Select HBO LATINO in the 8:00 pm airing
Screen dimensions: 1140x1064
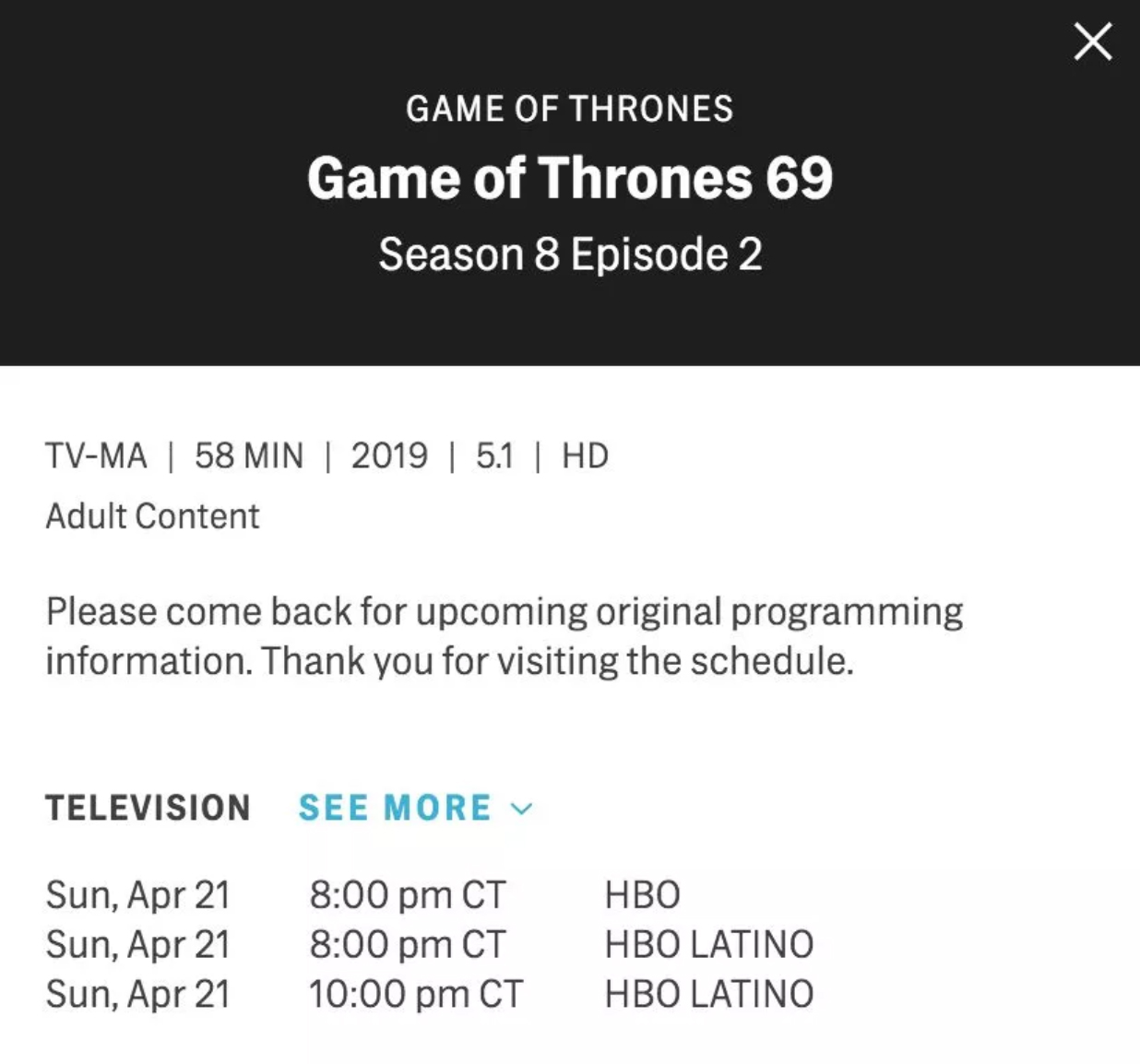[708, 944]
